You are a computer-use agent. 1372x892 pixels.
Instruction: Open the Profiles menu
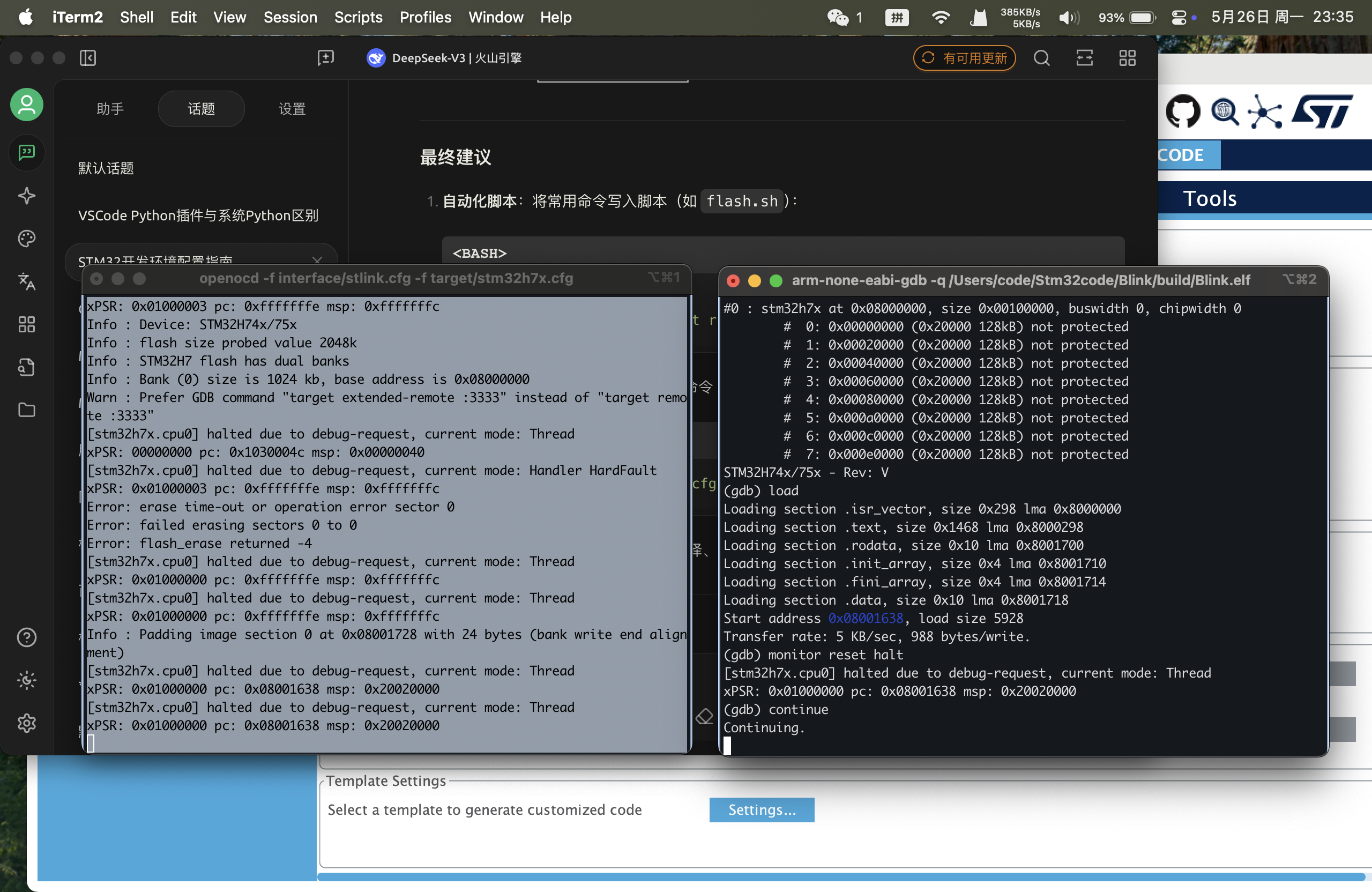[425, 17]
